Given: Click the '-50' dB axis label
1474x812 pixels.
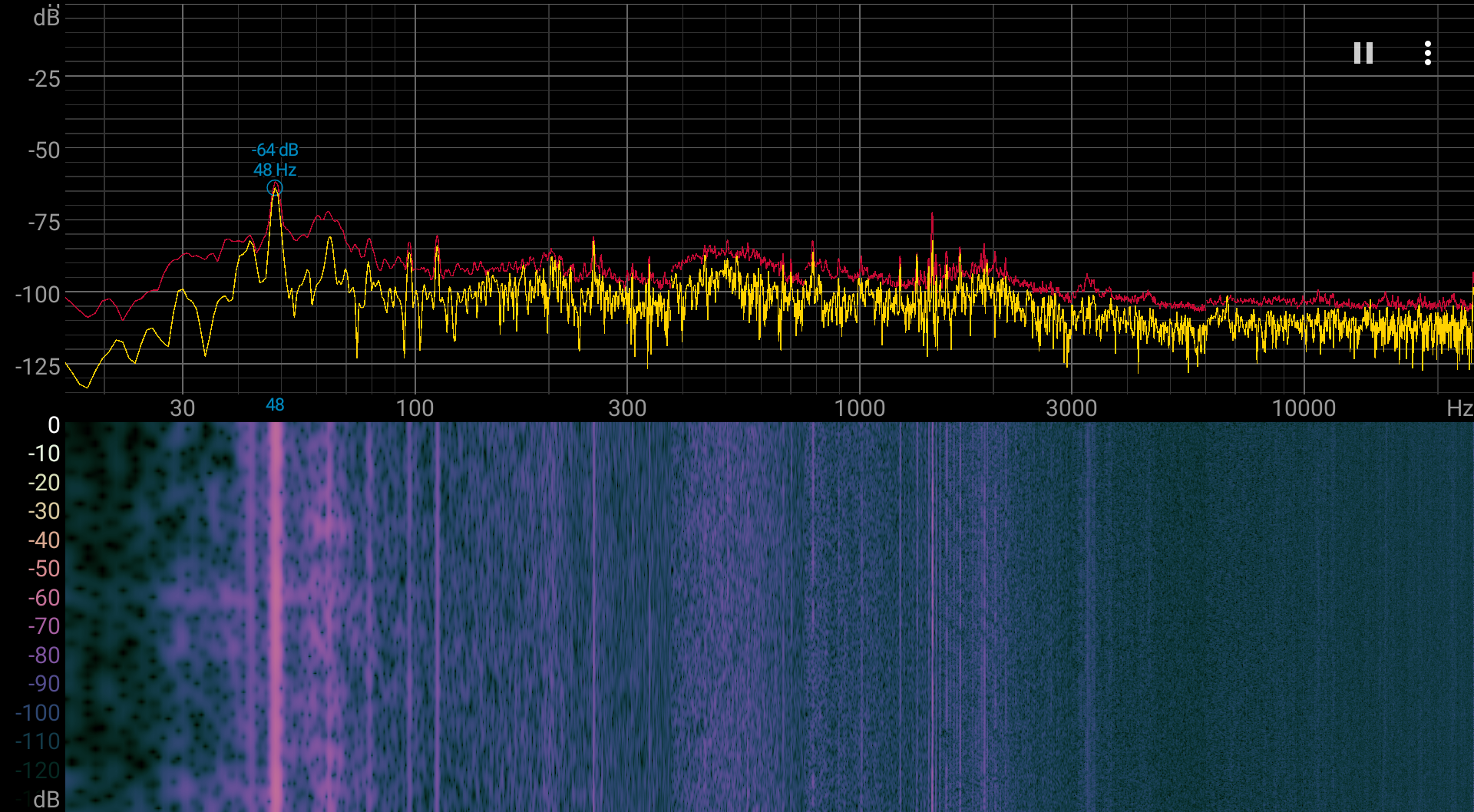Looking at the screenshot, I should [x=44, y=150].
